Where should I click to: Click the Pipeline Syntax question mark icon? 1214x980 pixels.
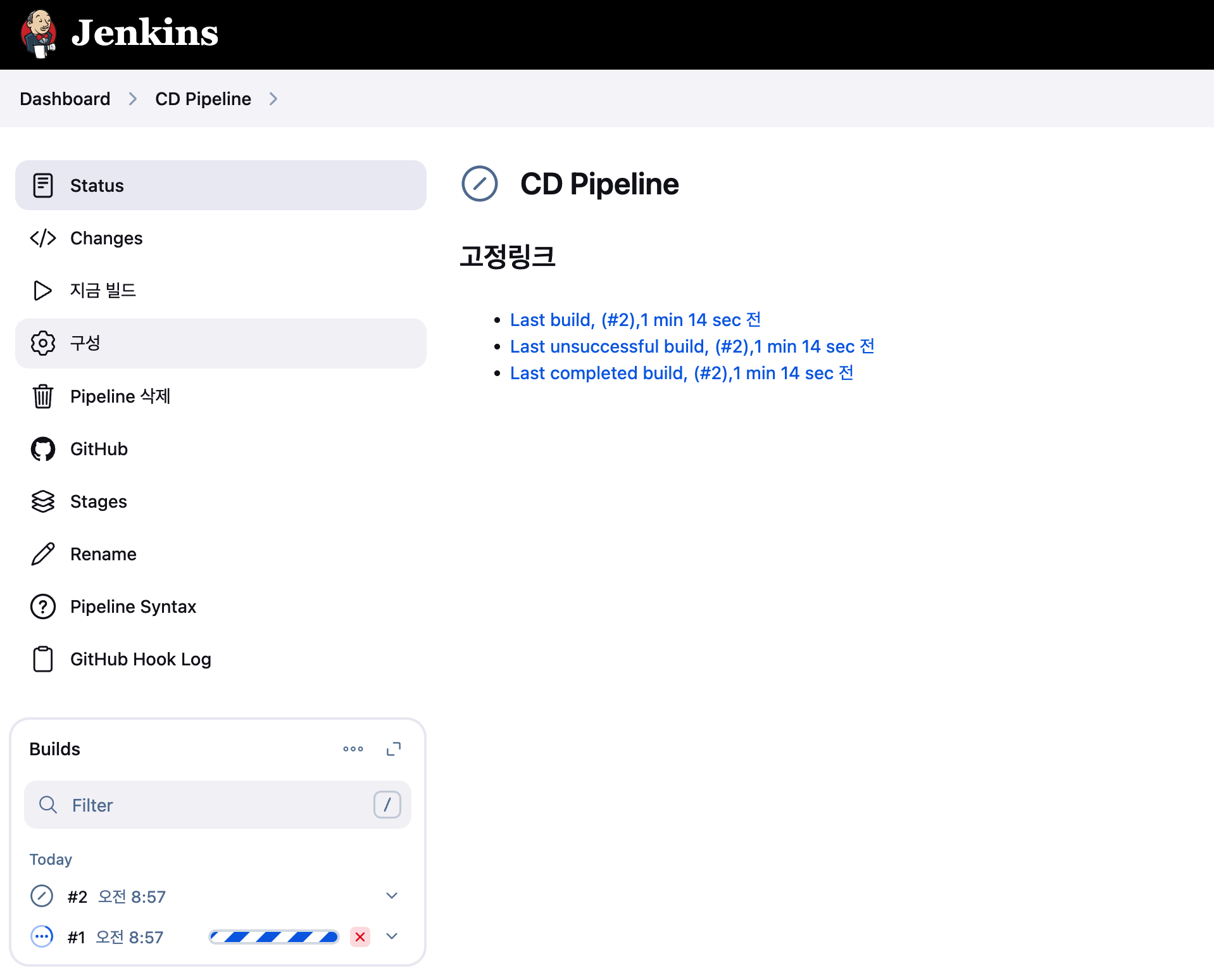click(x=42, y=606)
